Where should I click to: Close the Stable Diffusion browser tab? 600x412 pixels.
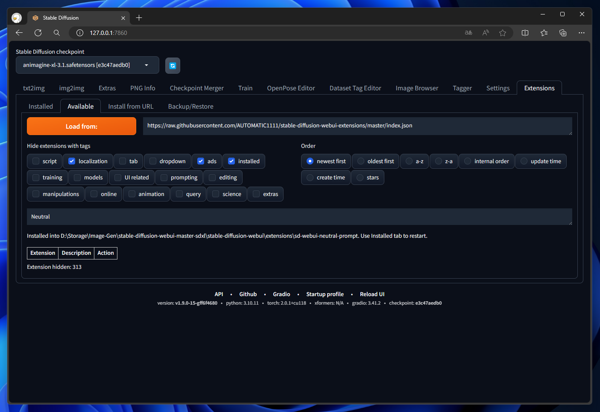(123, 18)
